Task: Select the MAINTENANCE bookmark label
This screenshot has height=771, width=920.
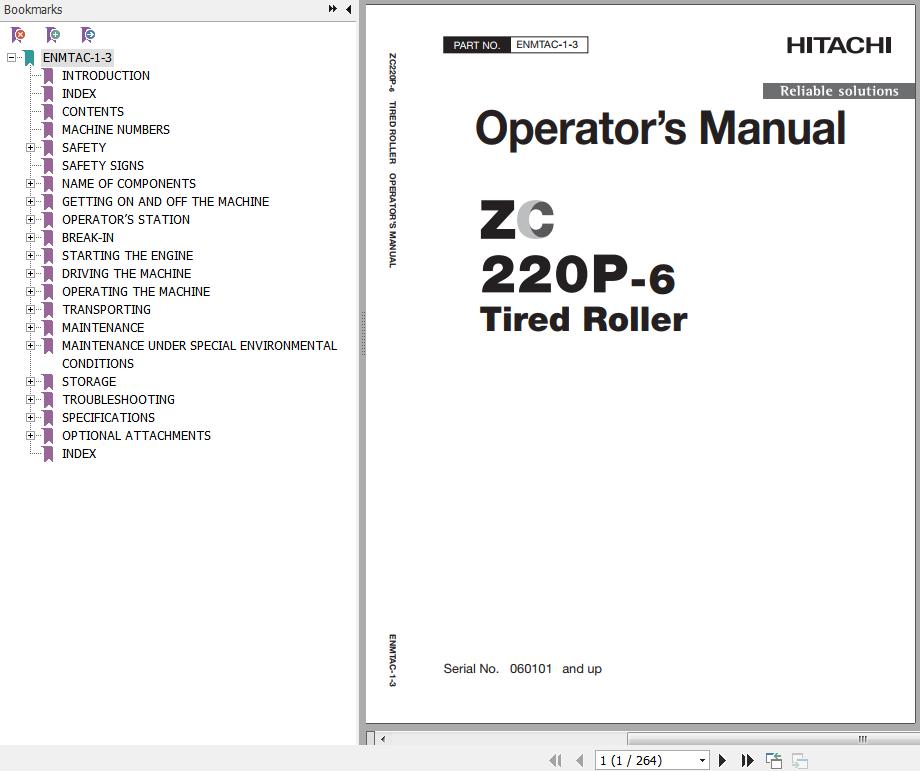Action: (103, 327)
